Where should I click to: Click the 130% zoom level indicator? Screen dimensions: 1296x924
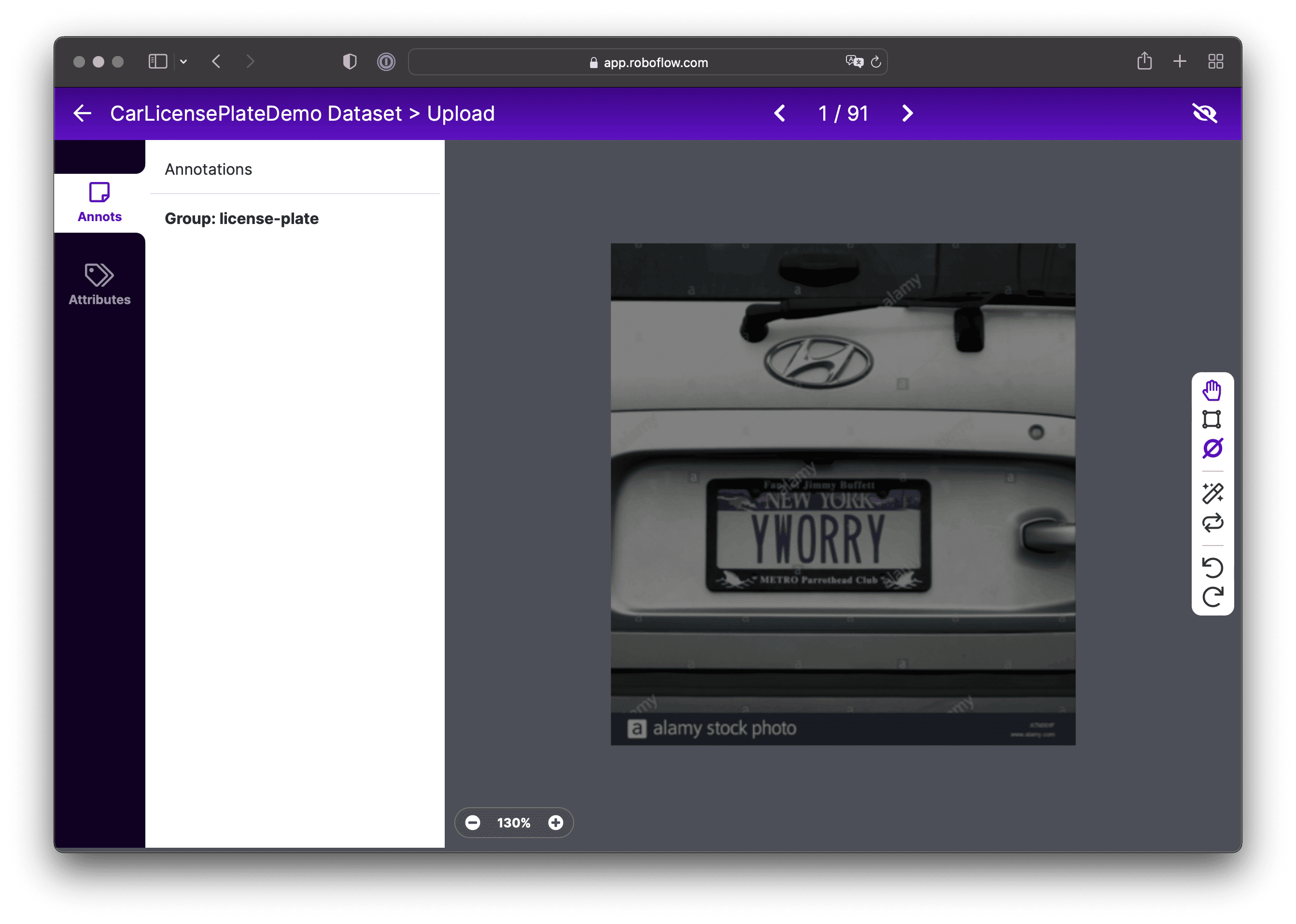point(513,823)
